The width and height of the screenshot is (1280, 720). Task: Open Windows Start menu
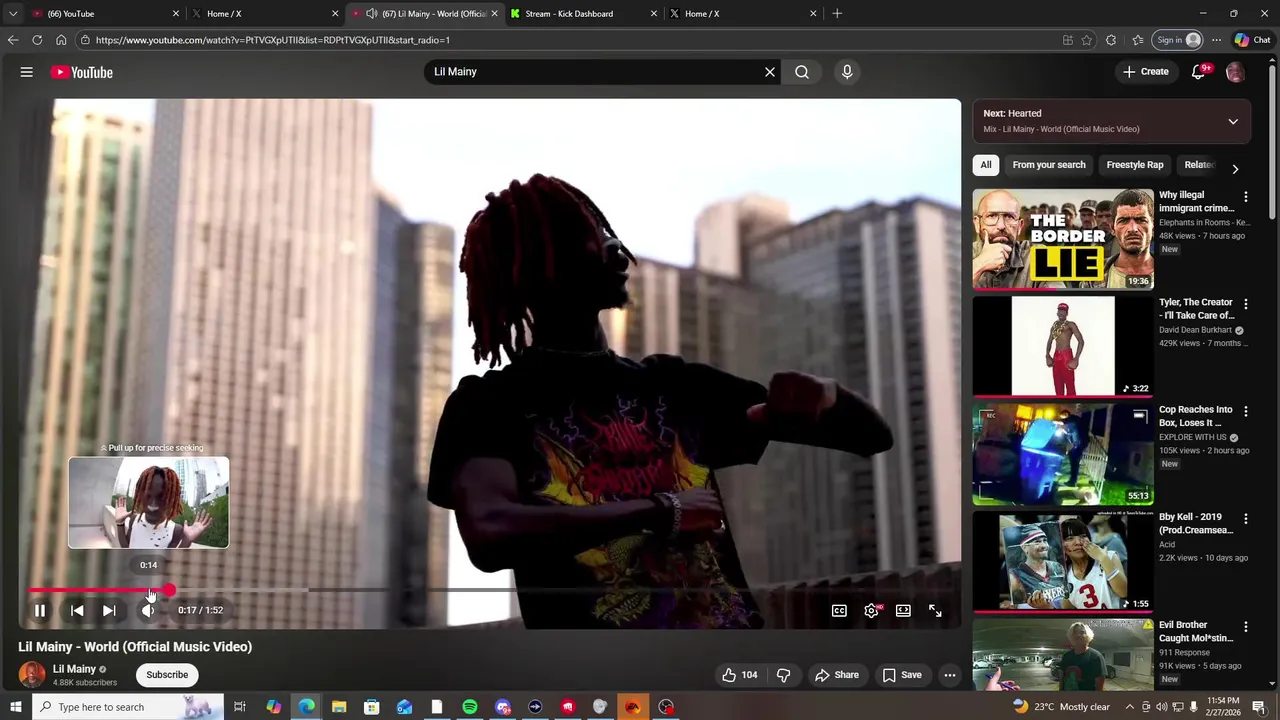16,707
